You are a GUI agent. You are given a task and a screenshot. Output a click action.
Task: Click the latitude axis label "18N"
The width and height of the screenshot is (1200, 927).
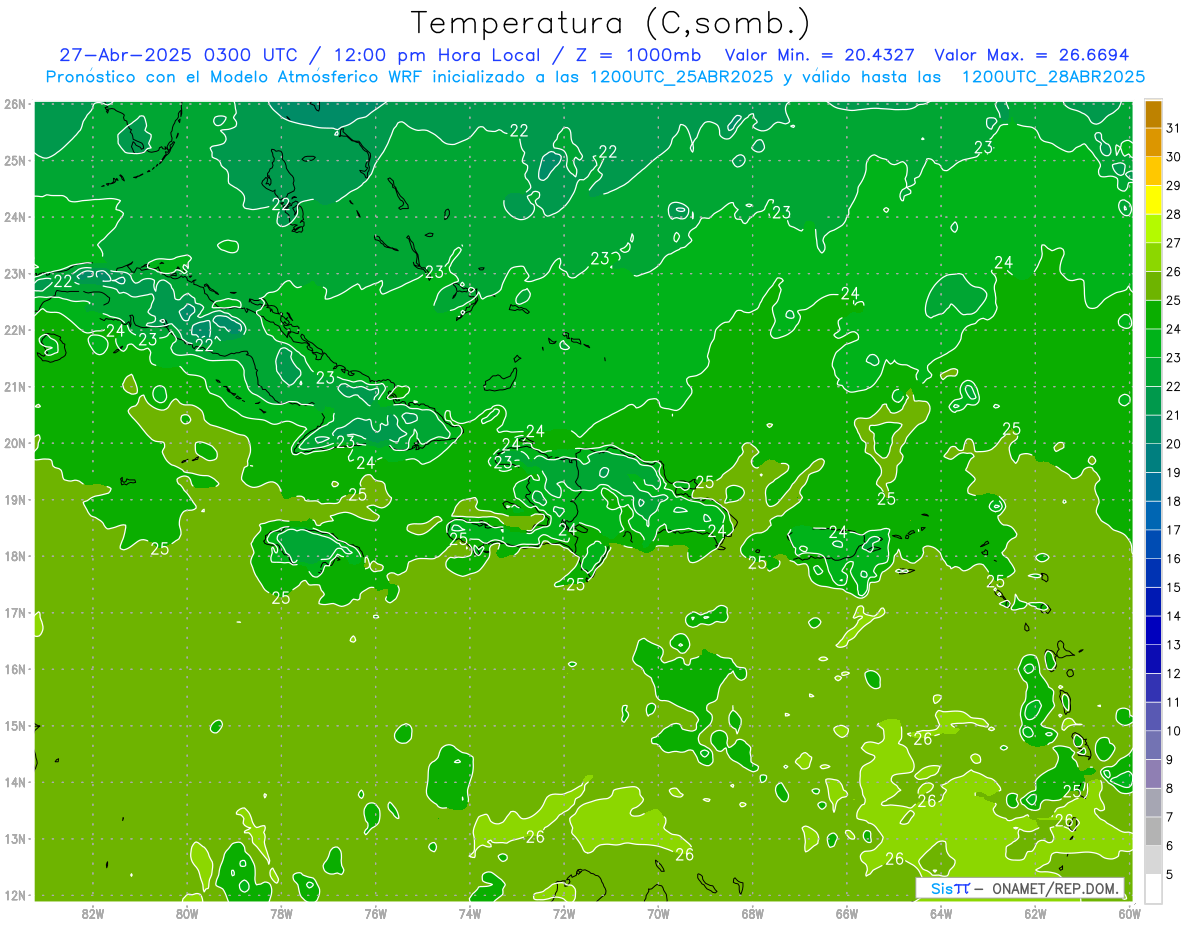16,556
